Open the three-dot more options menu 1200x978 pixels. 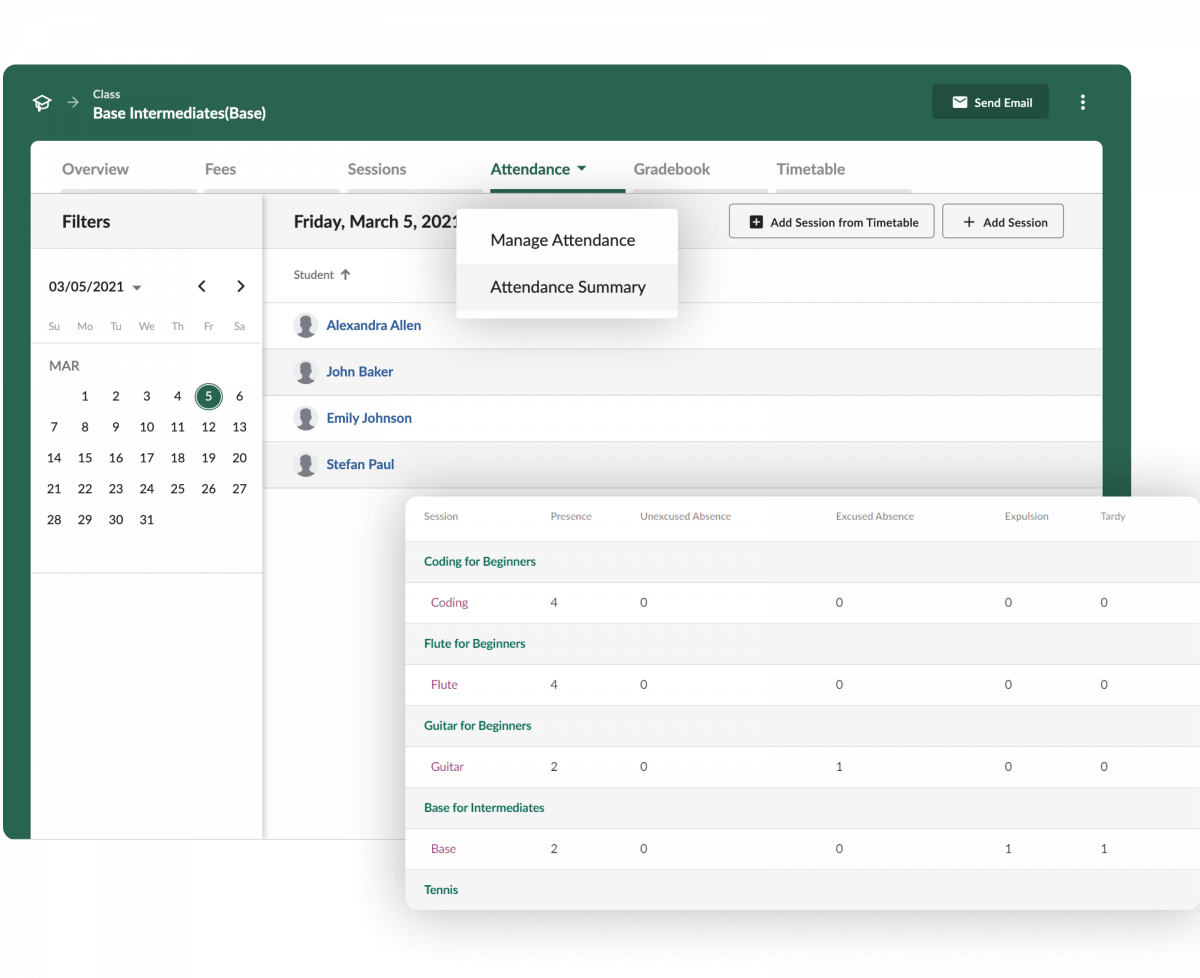1082,102
